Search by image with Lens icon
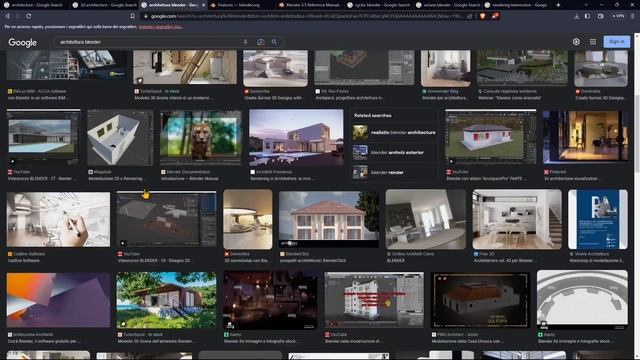Viewport: 640px width, 360px height. click(x=260, y=42)
